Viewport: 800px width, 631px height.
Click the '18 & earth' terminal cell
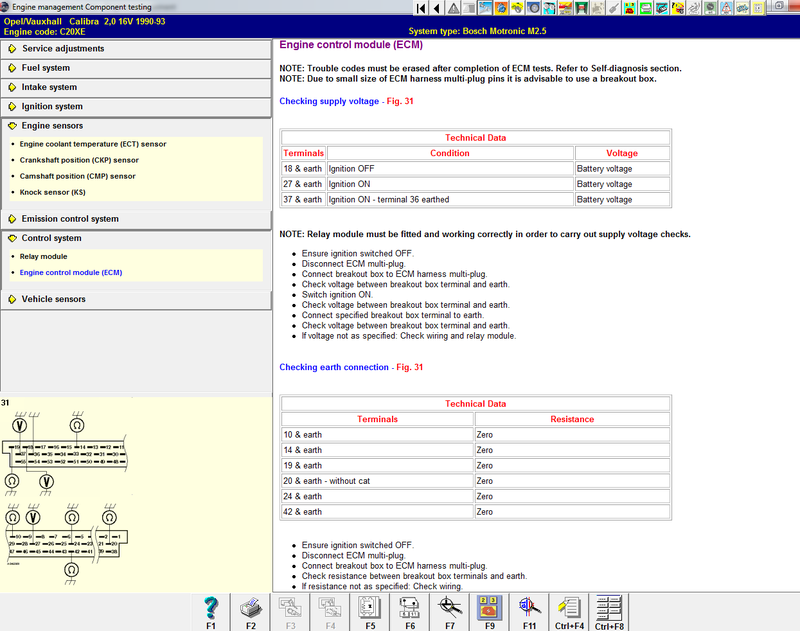[304, 169]
